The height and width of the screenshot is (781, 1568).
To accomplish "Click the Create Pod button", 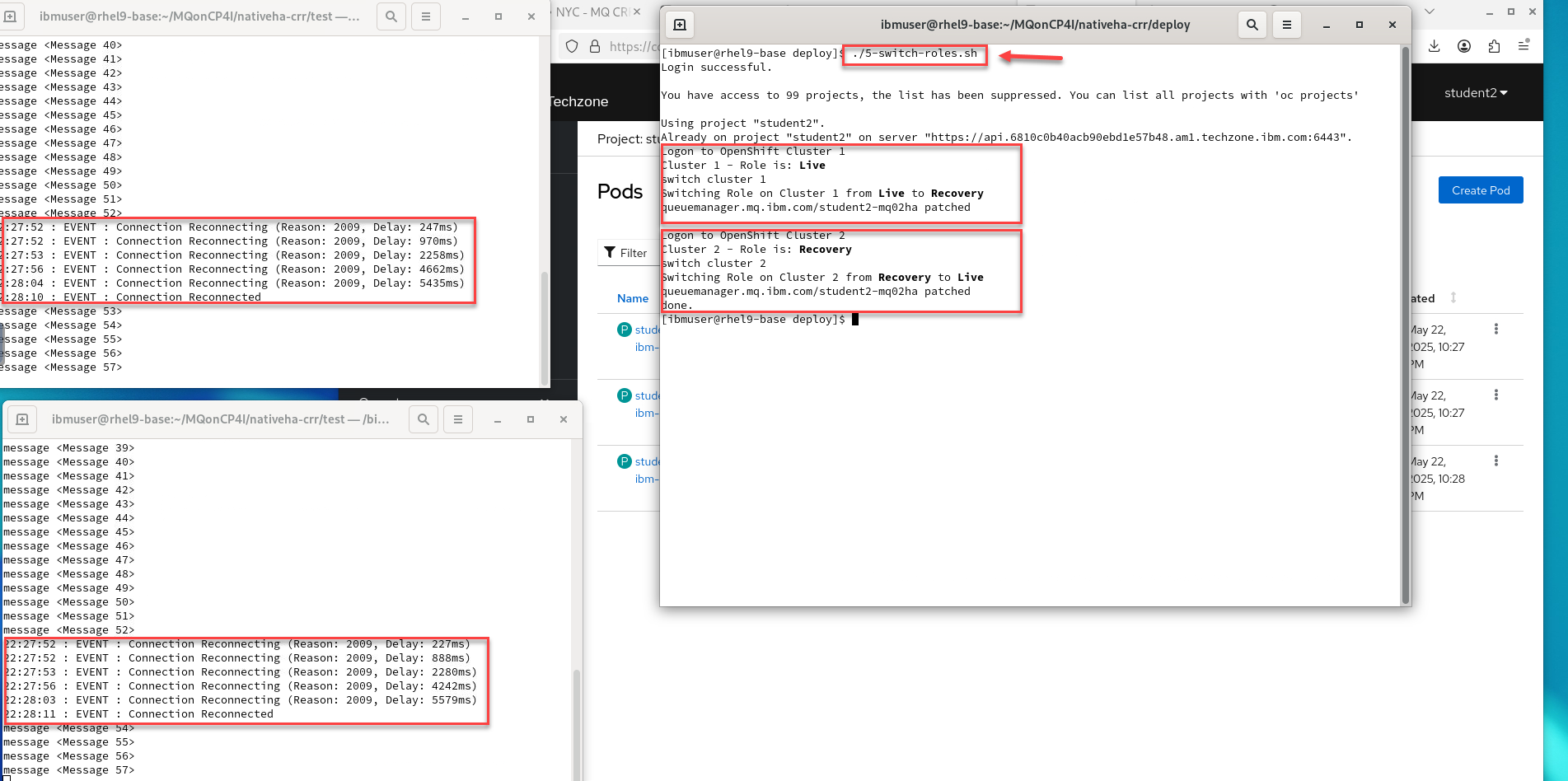I will pyautogui.click(x=1480, y=190).
